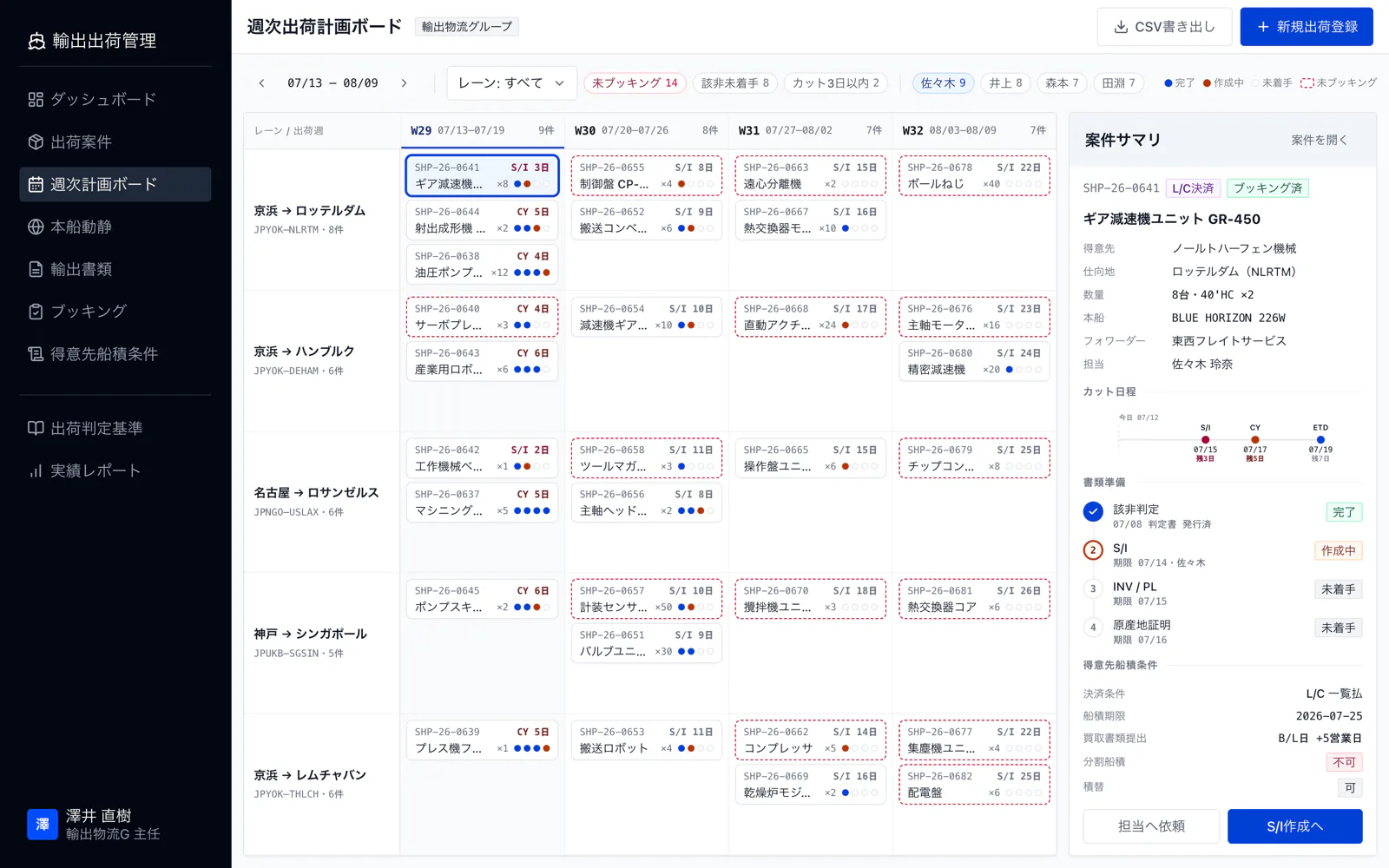This screenshot has width=1389, height=868.
Task: Click step 4 原産地証明 circle icon
Action: coord(1093,628)
